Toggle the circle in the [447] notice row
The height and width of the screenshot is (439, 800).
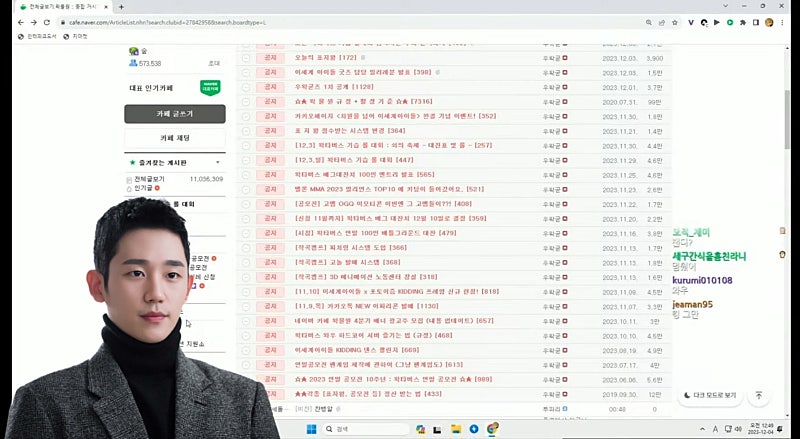click(246, 160)
